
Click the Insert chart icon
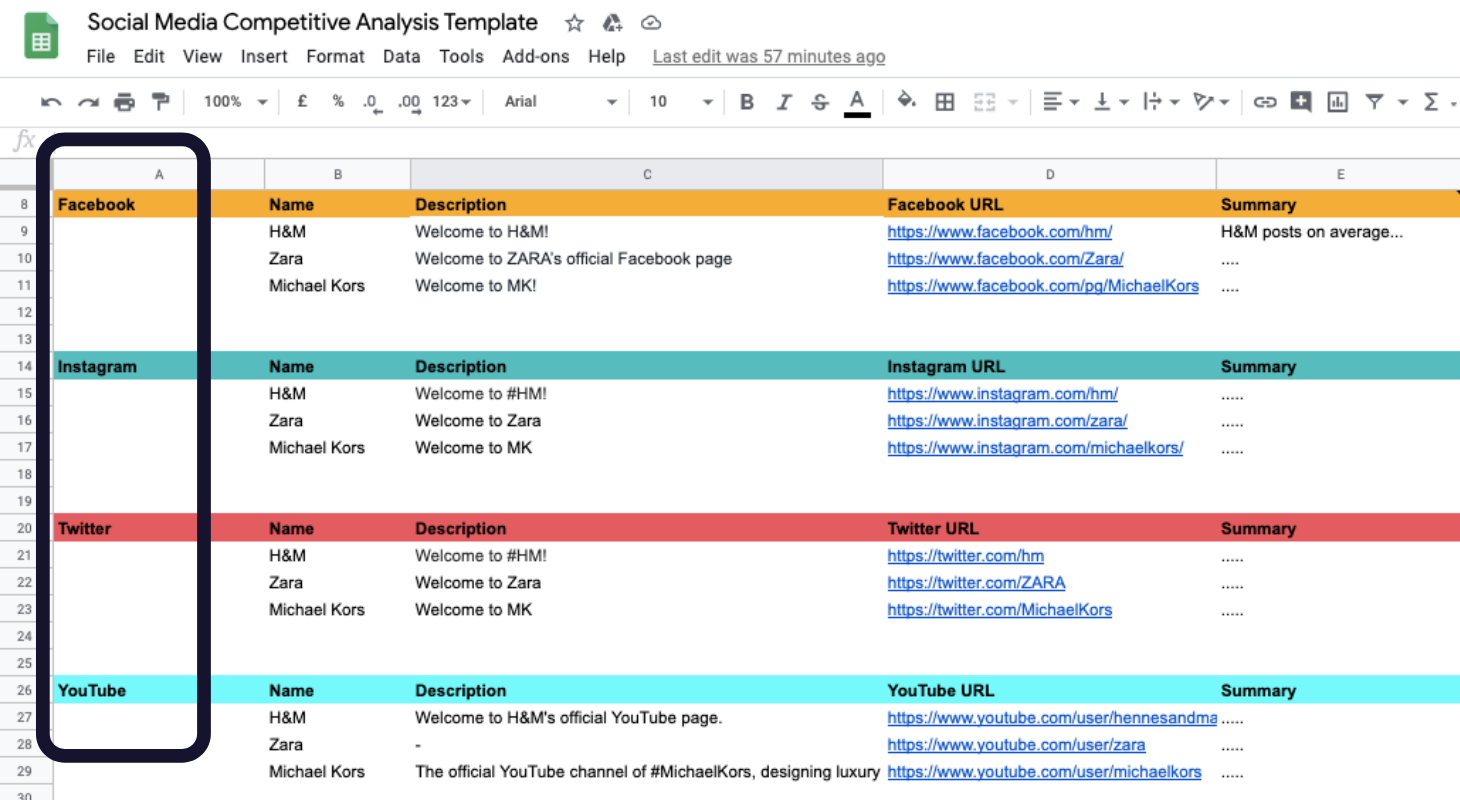1337,102
